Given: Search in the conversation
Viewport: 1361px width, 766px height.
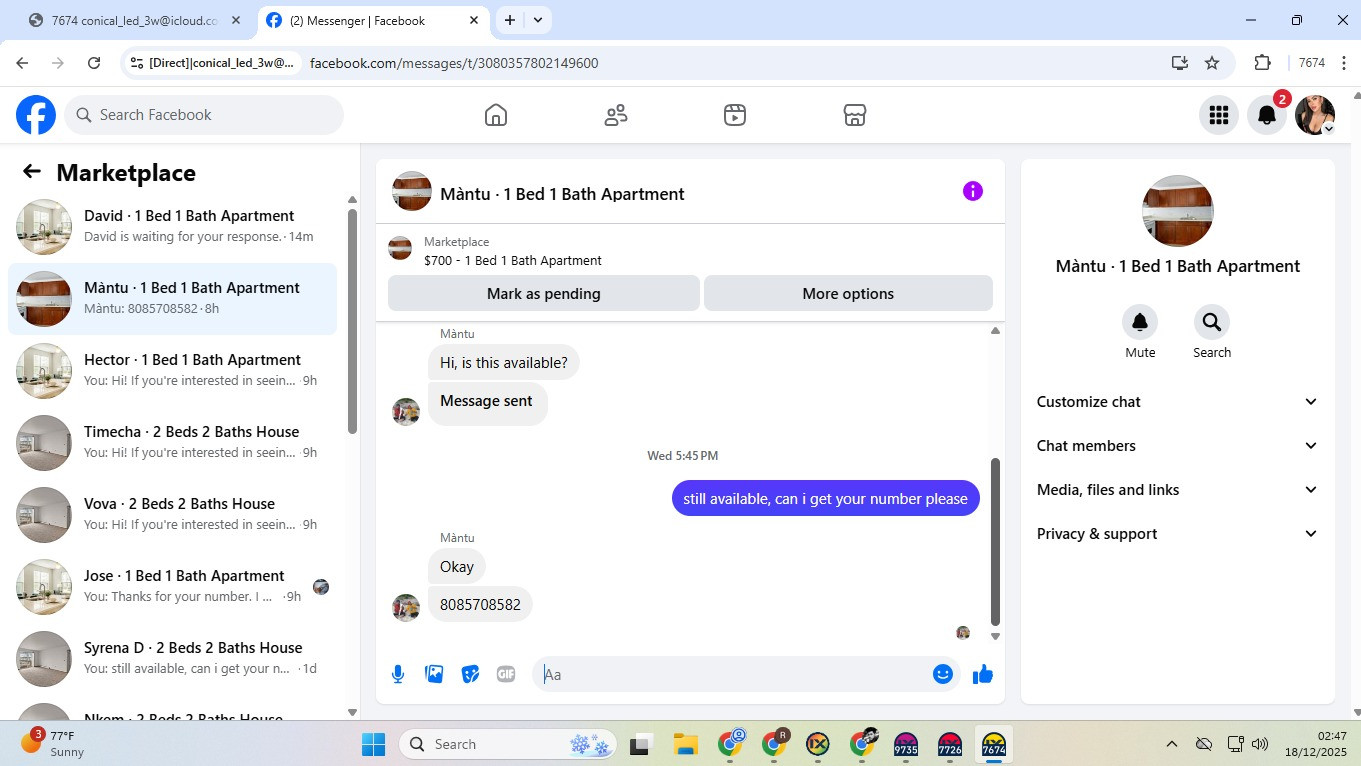Looking at the screenshot, I should 1212,322.
